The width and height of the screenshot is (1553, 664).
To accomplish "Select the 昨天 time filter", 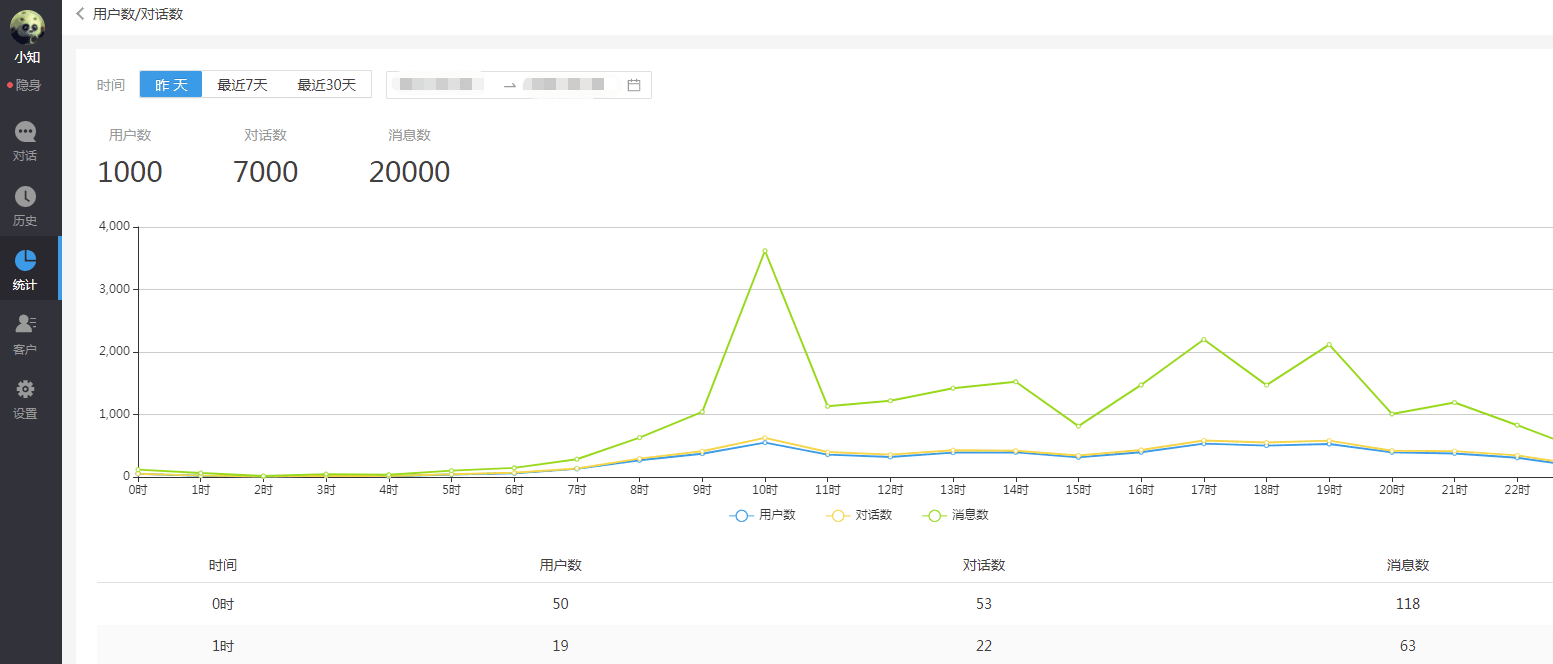I will point(171,85).
